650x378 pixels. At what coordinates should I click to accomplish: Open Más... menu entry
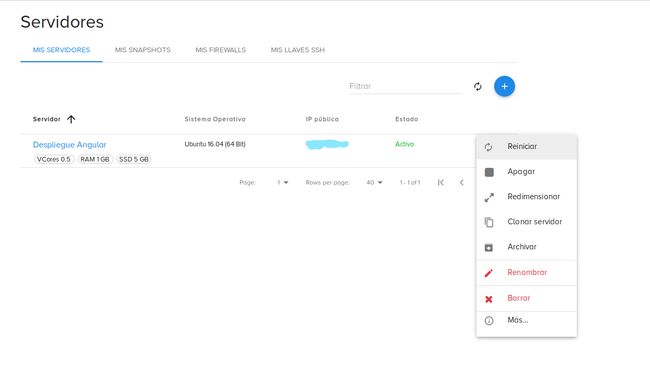click(526, 320)
